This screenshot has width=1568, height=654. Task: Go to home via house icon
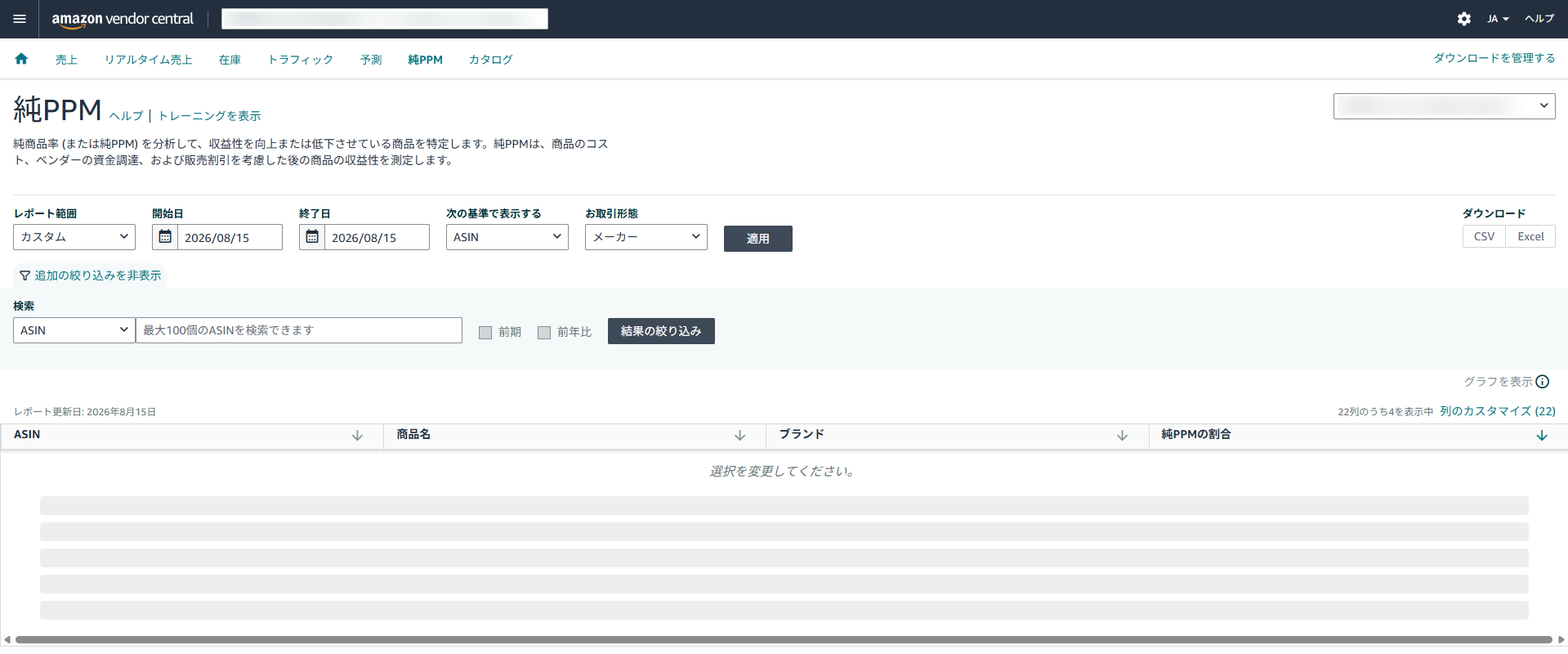(21, 59)
